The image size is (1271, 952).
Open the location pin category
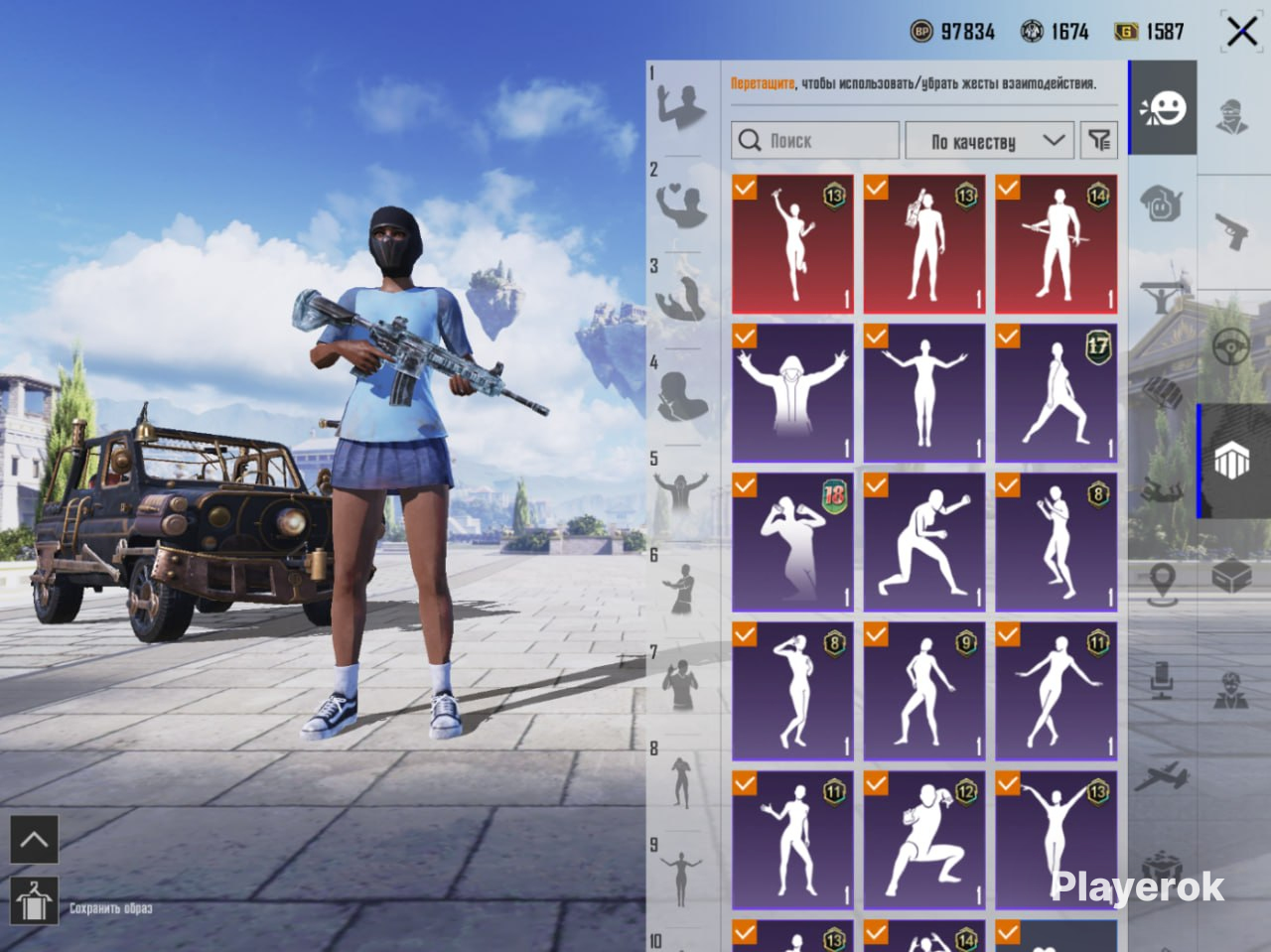coord(1162,584)
